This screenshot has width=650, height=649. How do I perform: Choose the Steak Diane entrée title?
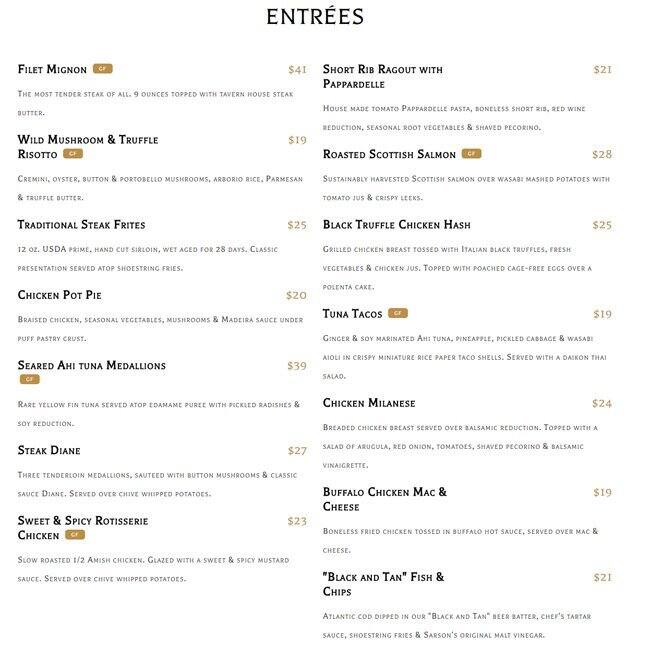click(49, 451)
